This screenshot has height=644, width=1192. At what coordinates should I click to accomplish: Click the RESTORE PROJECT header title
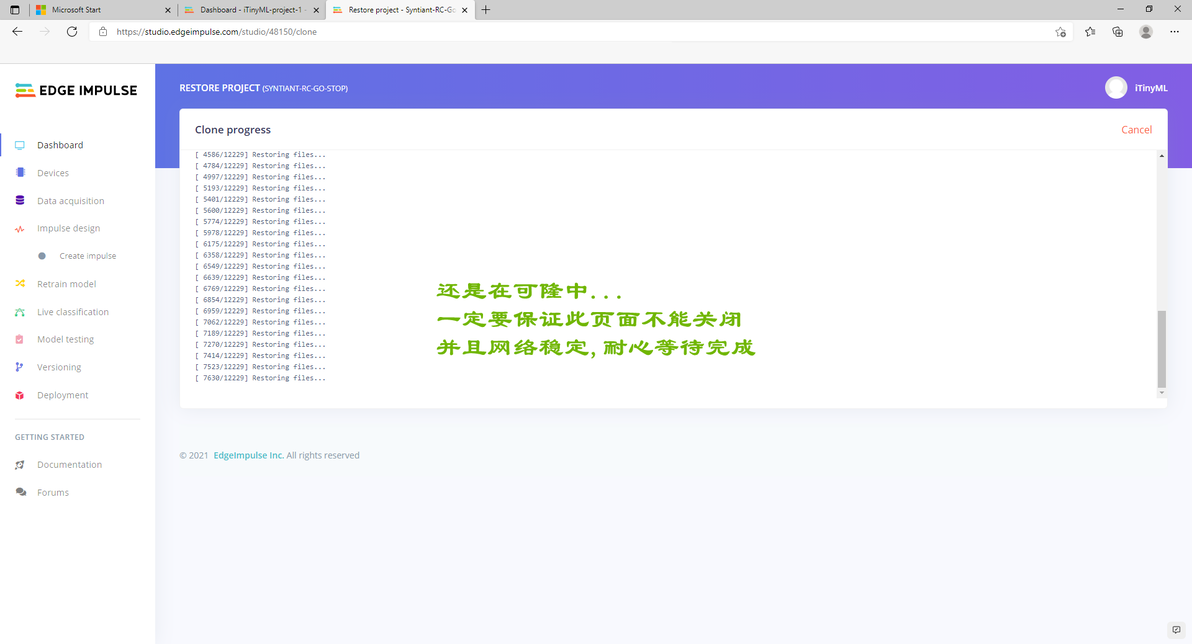click(x=220, y=88)
